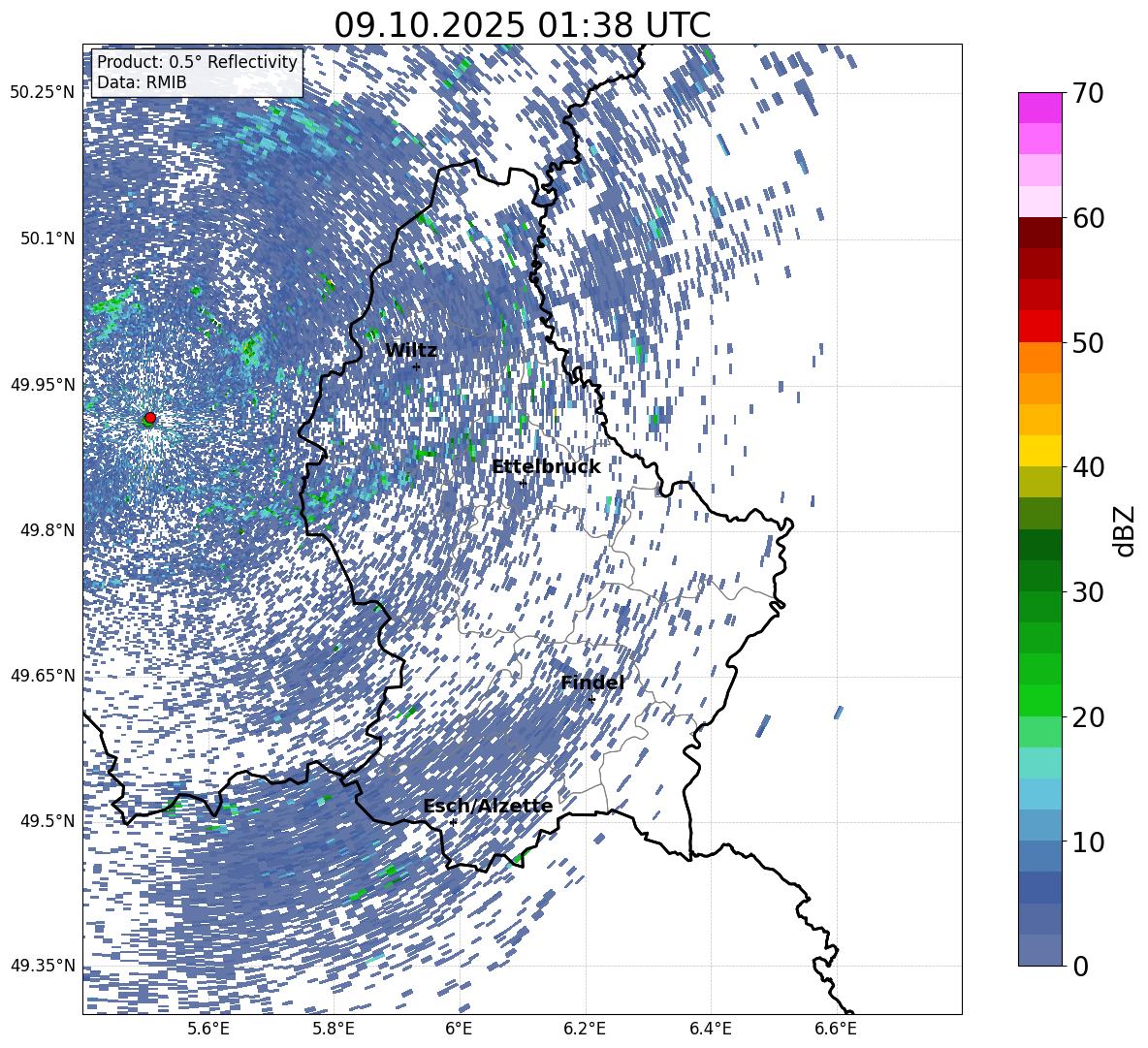Image resolution: width=1148 pixels, height=1048 pixels.
Task: Click the red radar location marker
Action: coord(150,418)
